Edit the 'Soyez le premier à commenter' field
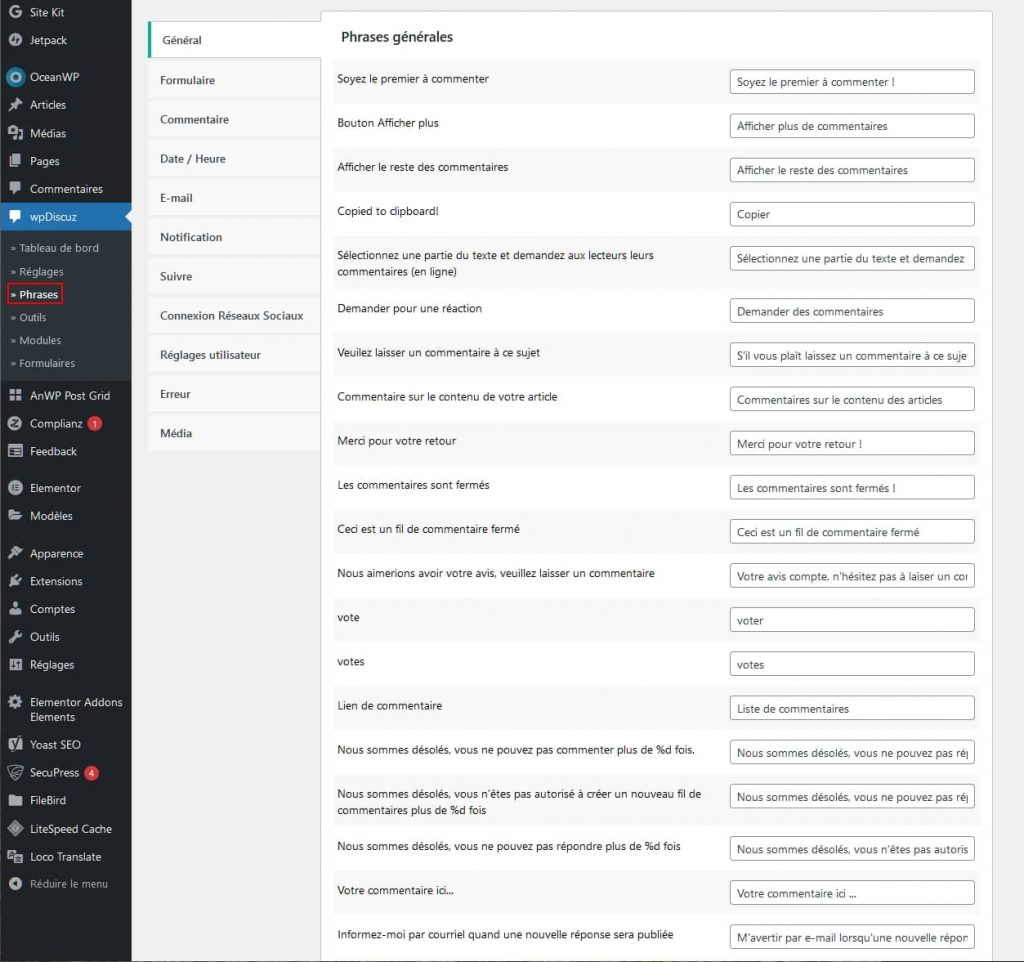The width and height of the screenshot is (1024, 962). click(x=851, y=82)
